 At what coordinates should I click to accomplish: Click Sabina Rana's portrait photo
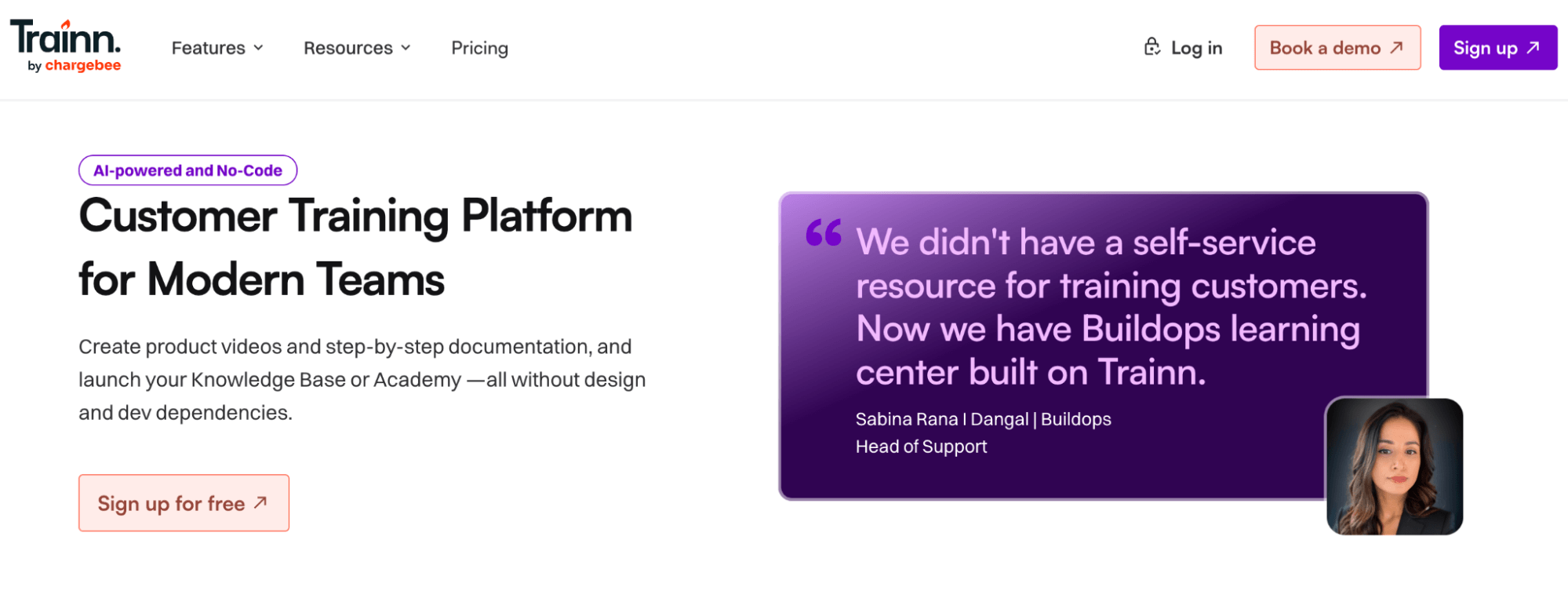[1394, 466]
